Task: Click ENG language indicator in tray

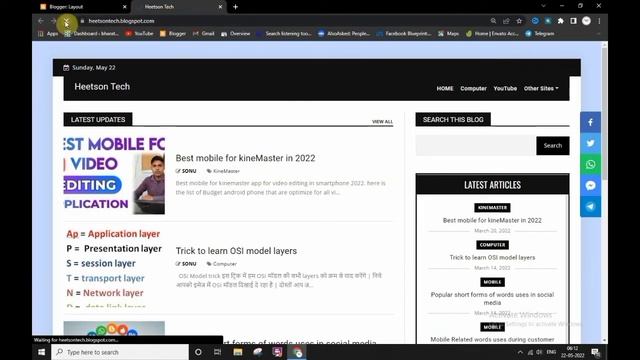Action: point(551,352)
